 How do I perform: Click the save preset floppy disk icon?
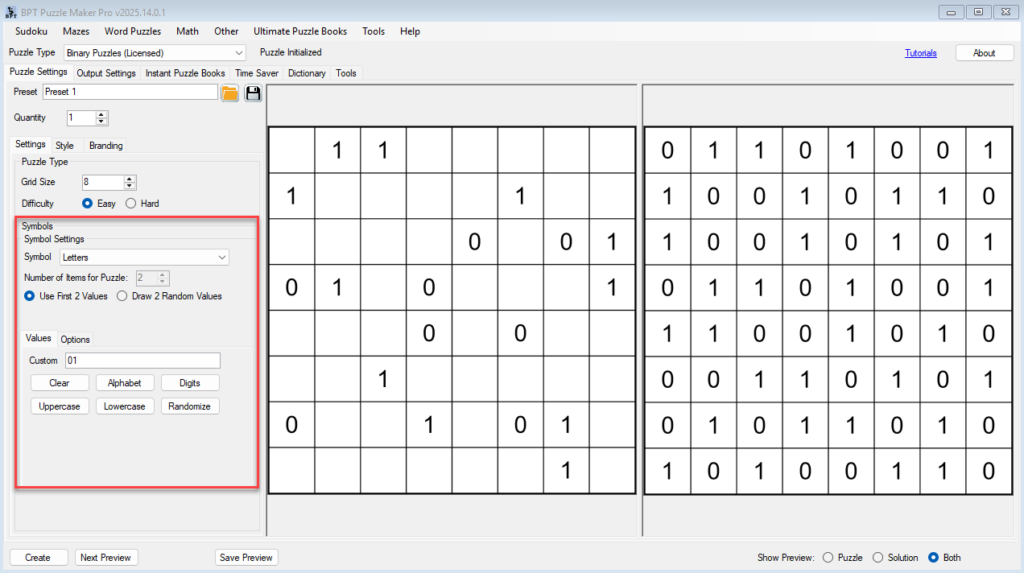tap(253, 93)
